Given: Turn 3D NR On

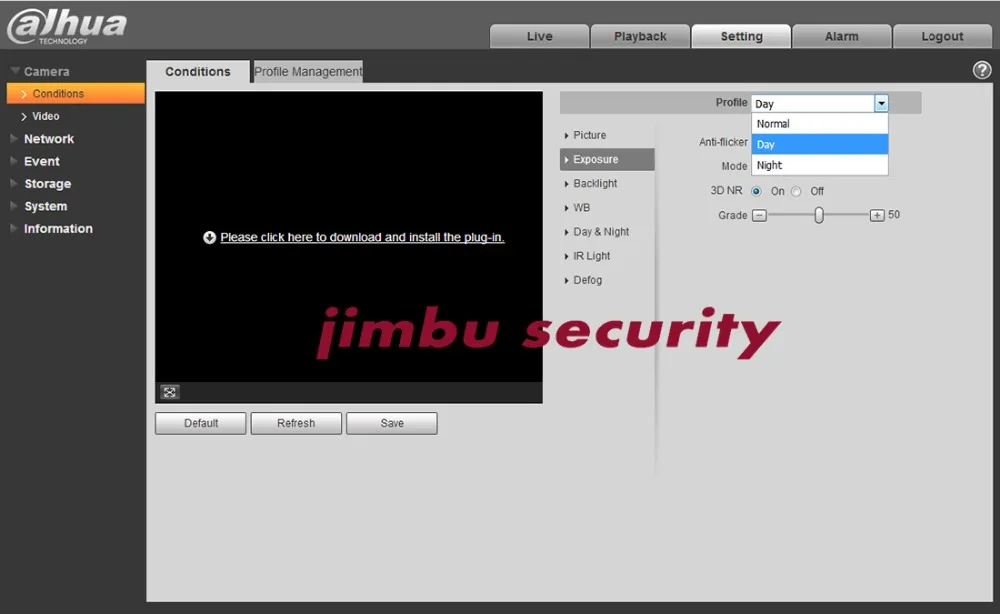Looking at the screenshot, I should (x=756, y=191).
